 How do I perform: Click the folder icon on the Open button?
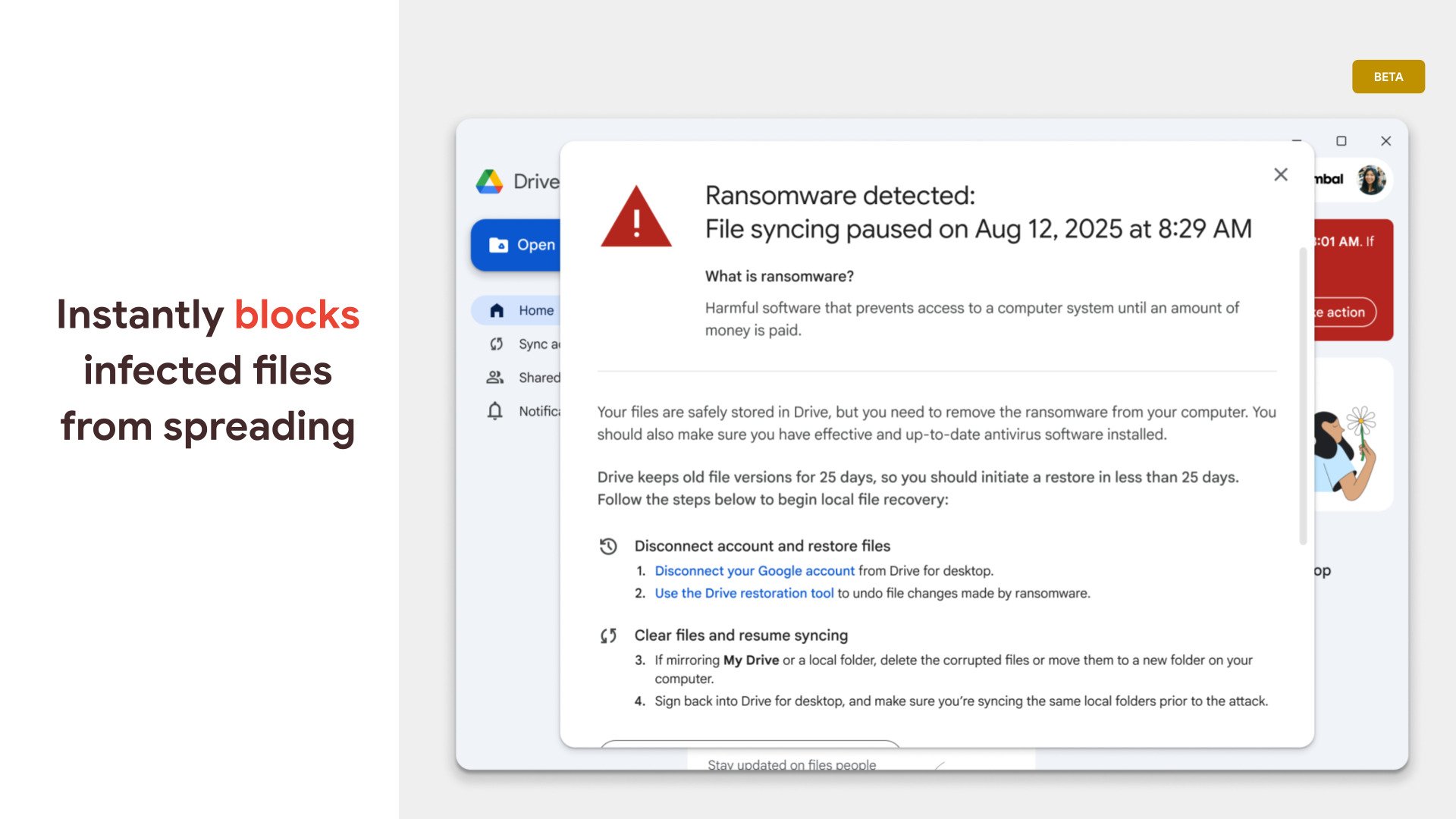[x=500, y=244]
